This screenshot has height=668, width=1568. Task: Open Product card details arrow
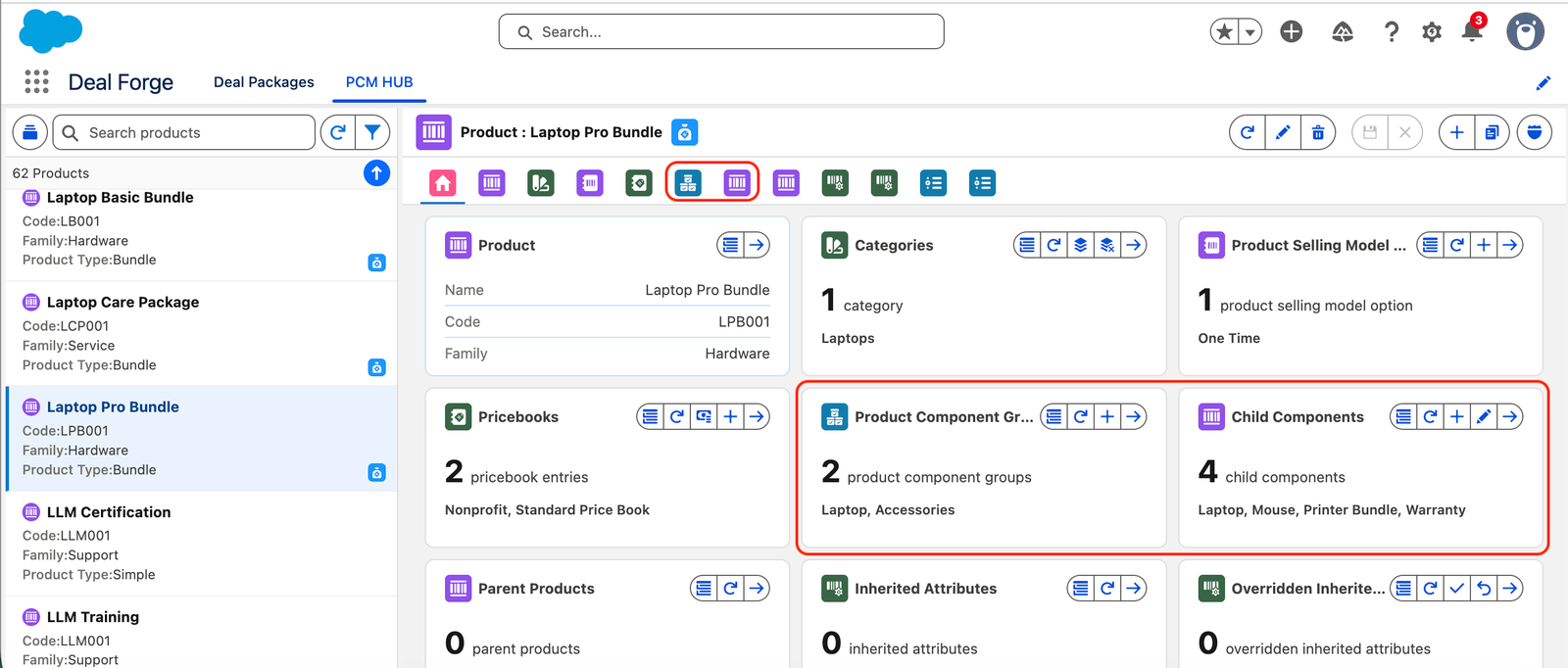point(758,245)
